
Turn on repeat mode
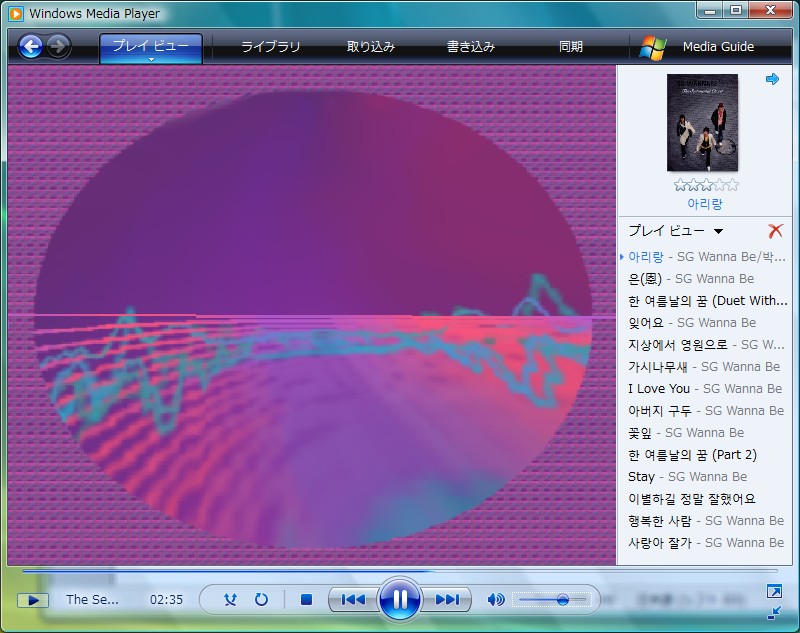261,599
